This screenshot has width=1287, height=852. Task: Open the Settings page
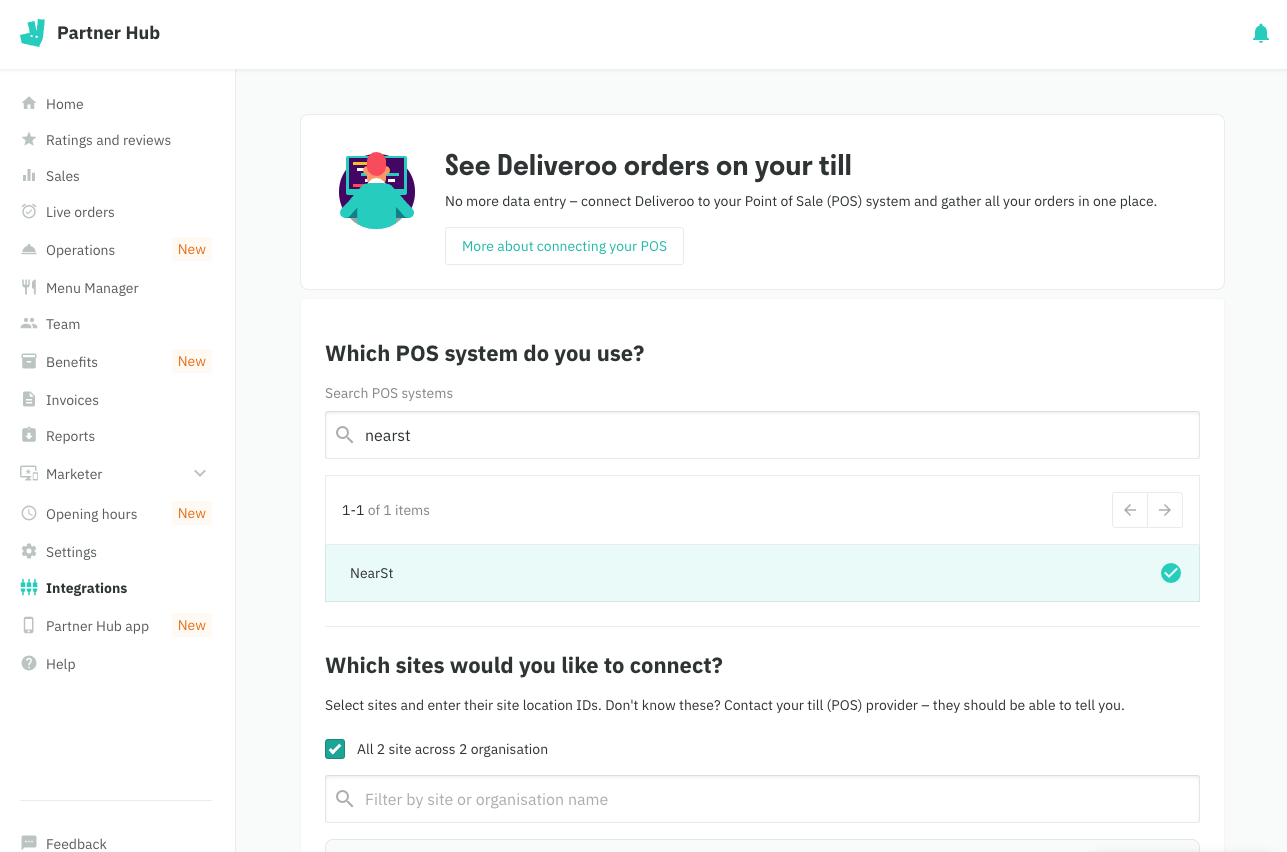(x=71, y=552)
